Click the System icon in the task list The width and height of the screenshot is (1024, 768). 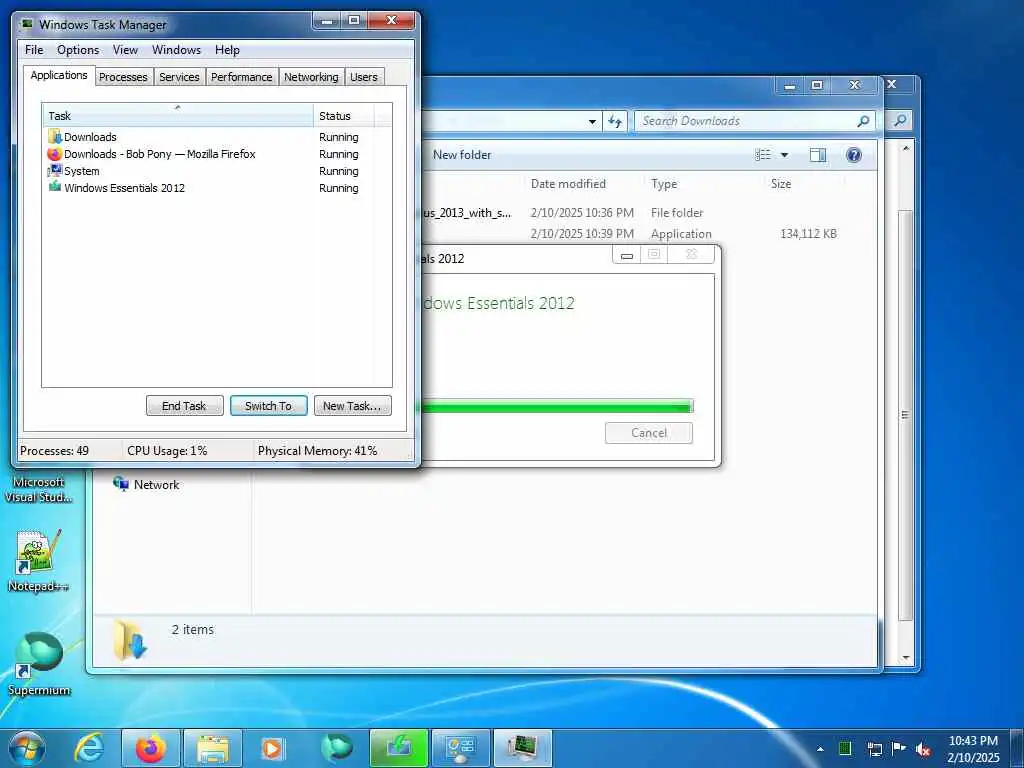(x=54, y=171)
